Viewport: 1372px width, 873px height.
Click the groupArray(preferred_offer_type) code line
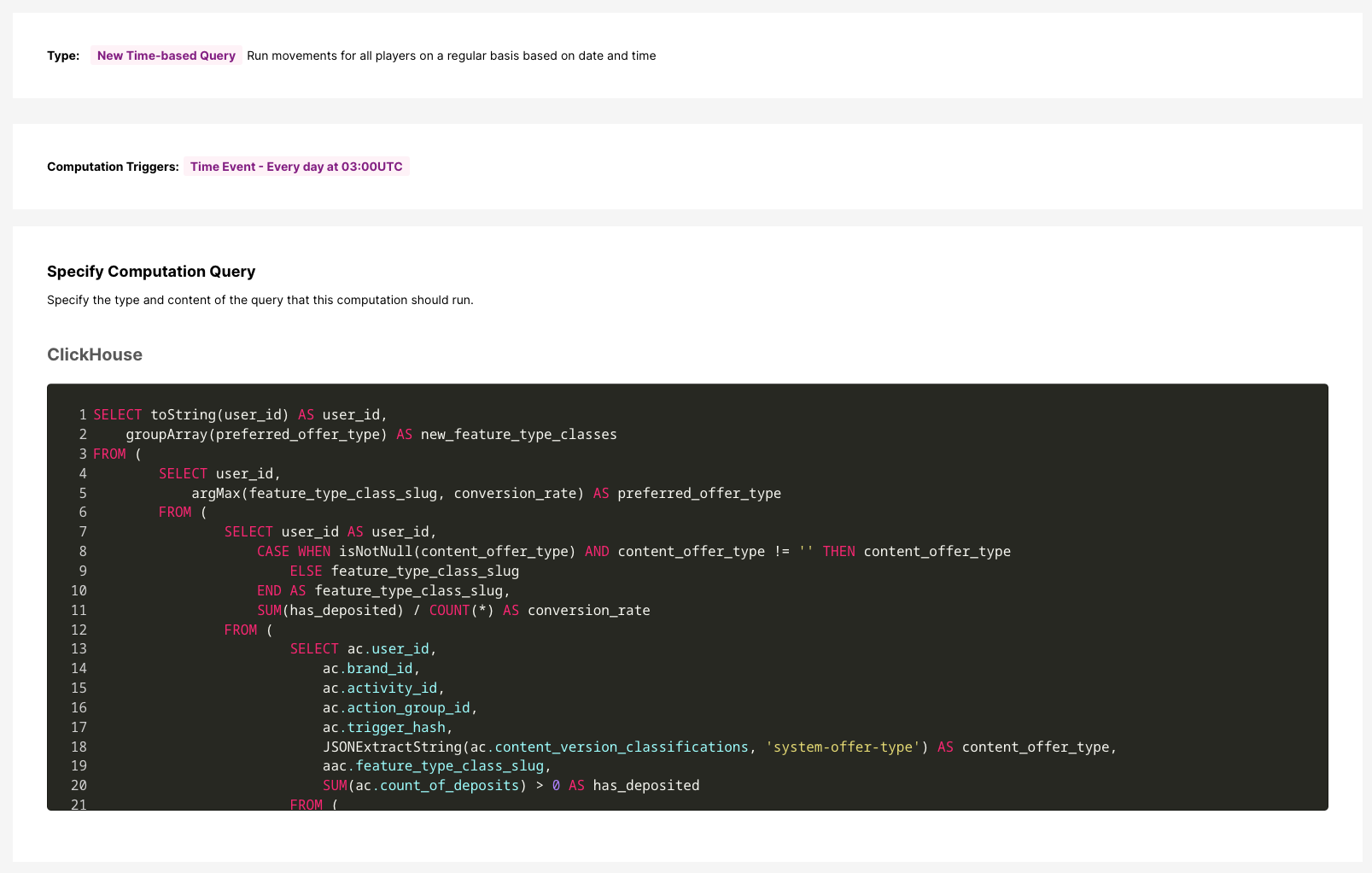[256, 435]
